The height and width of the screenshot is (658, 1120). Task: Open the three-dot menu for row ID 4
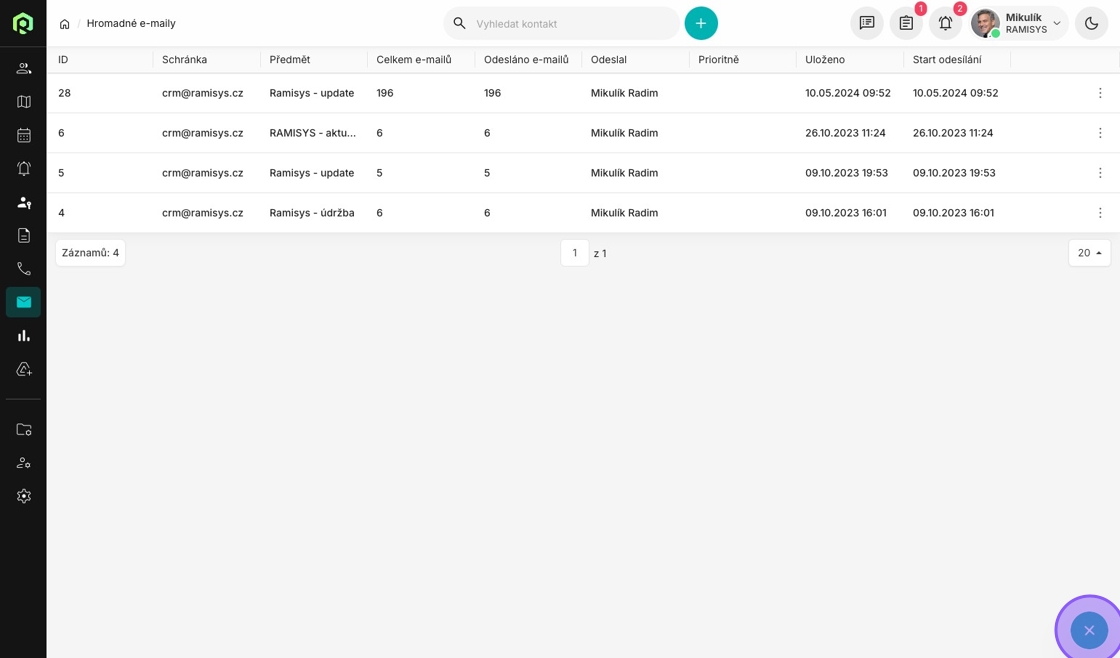pyautogui.click(x=1100, y=213)
